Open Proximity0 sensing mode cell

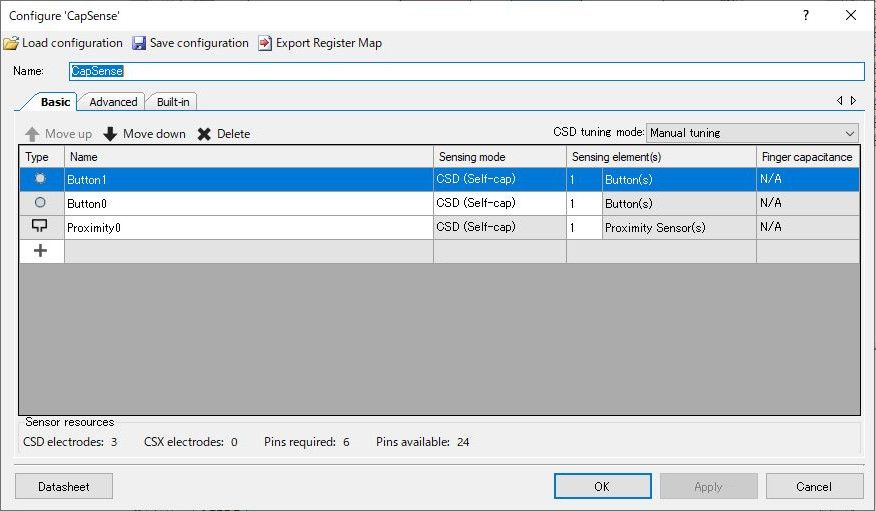(x=499, y=227)
